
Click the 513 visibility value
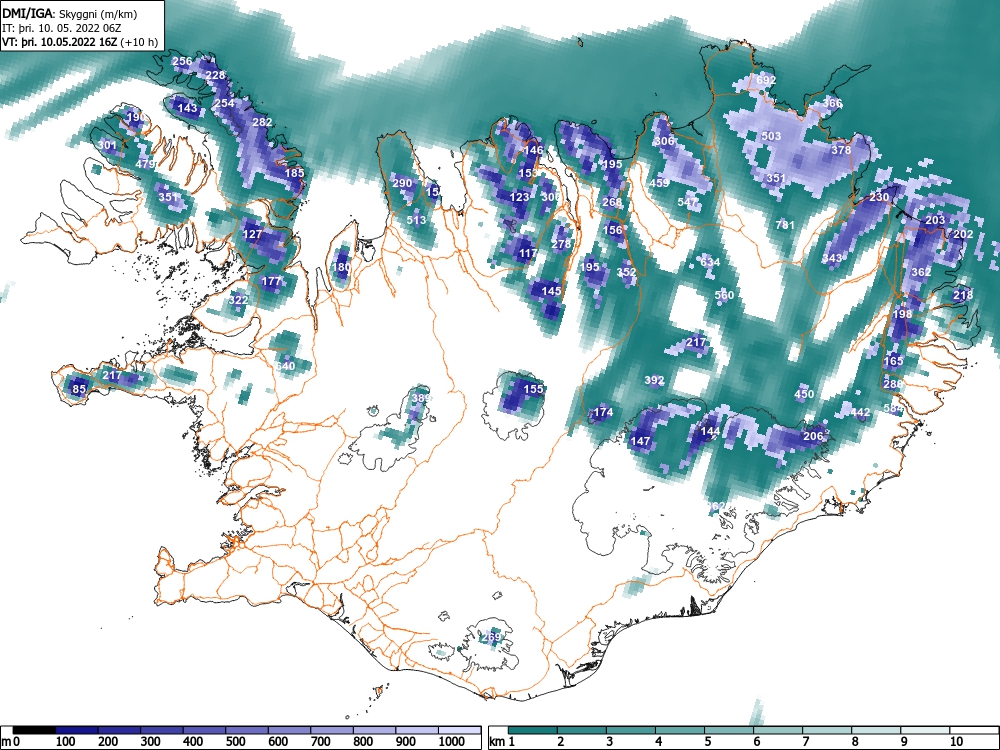click(x=416, y=220)
